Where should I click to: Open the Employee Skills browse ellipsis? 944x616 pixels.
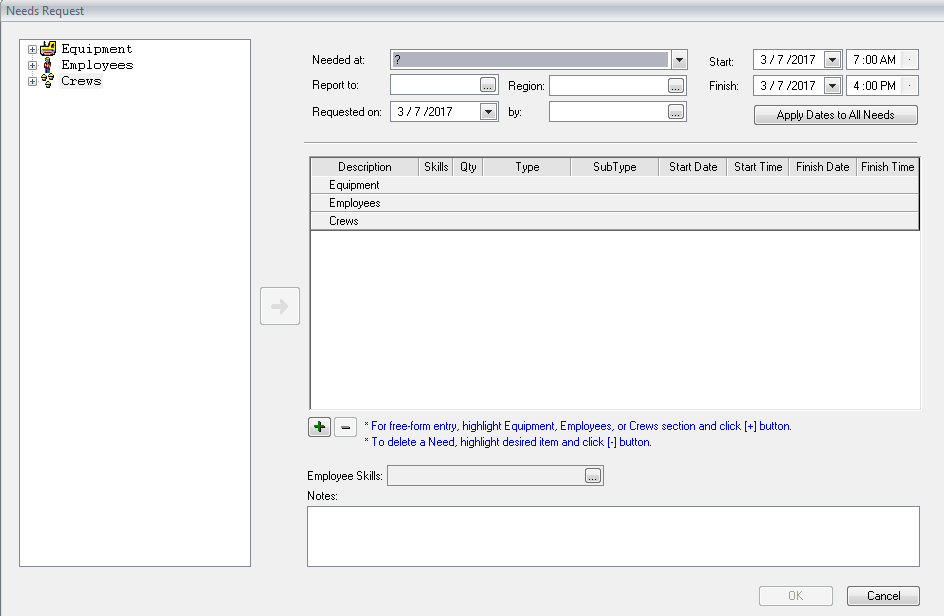592,476
